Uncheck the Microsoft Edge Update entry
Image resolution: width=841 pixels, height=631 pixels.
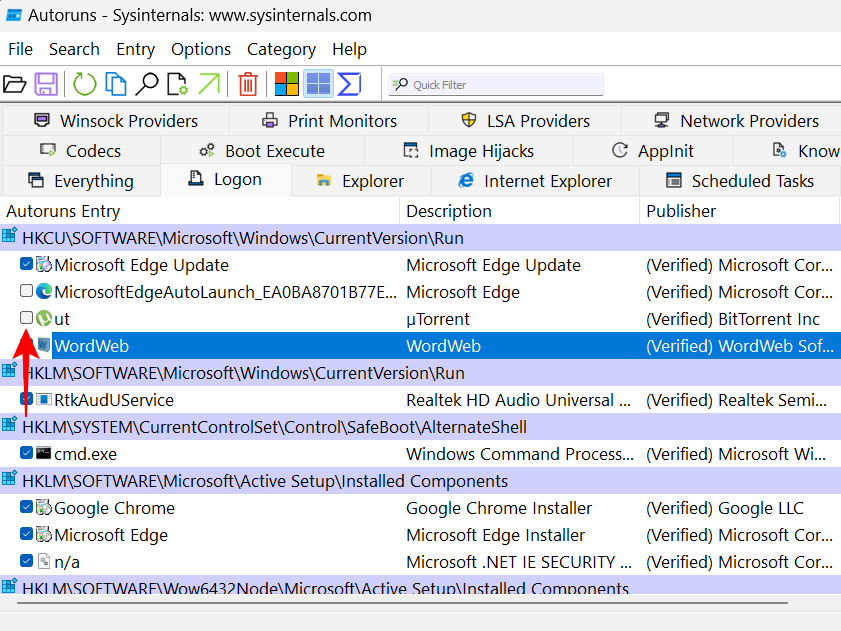tap(27, 265)
